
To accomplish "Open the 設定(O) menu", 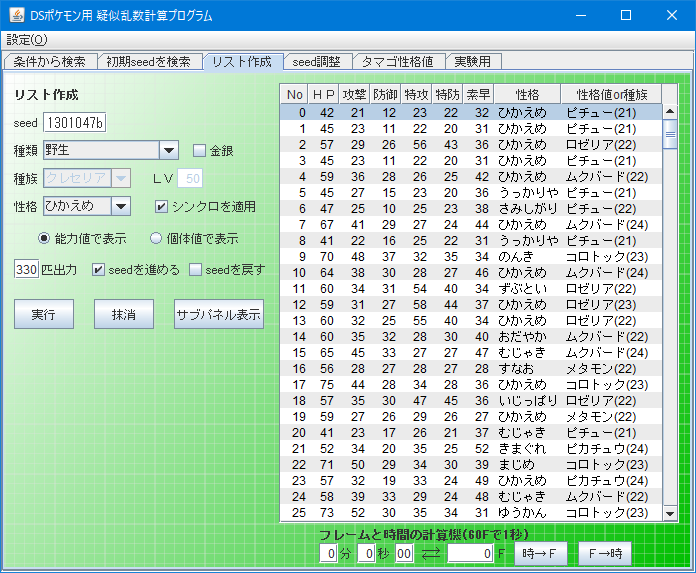I will (27, 40).
